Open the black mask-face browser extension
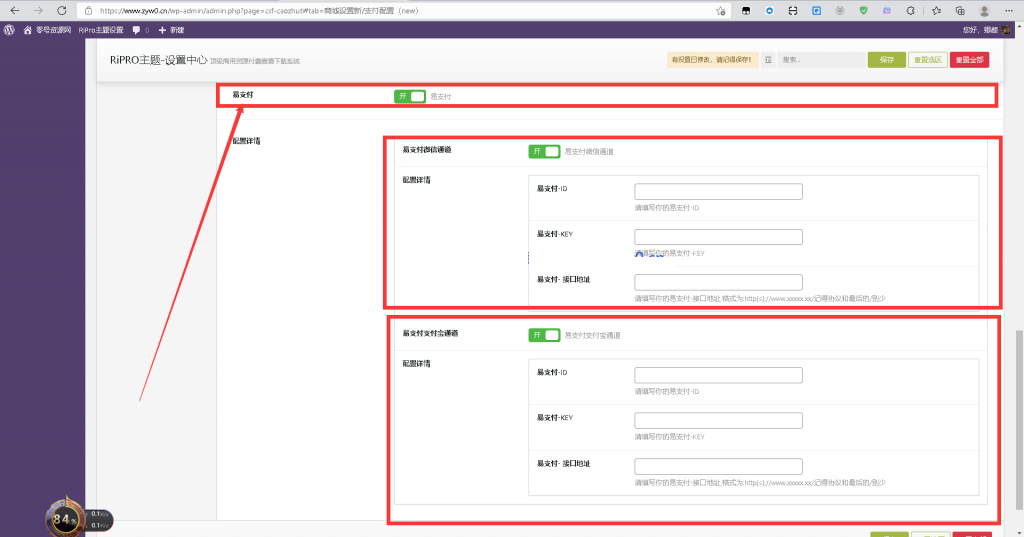Image resolution: width=1024 pixels, height=537 pixels. 746,10
